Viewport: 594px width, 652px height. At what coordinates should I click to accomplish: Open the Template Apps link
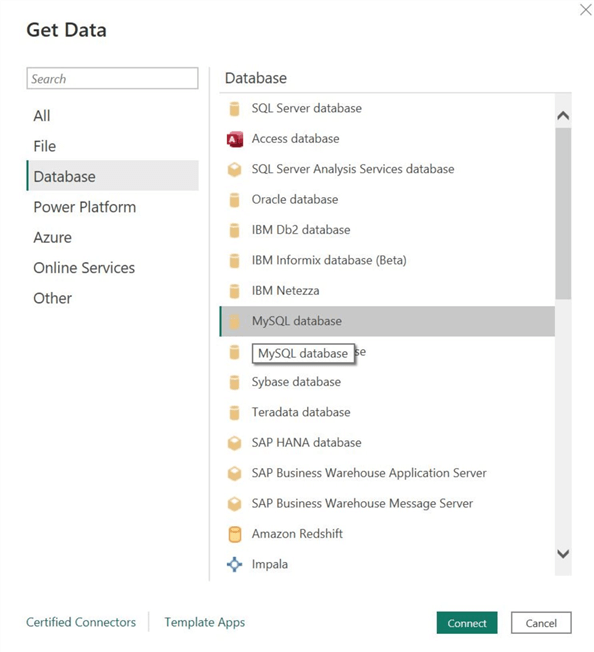tap(205, 622)
